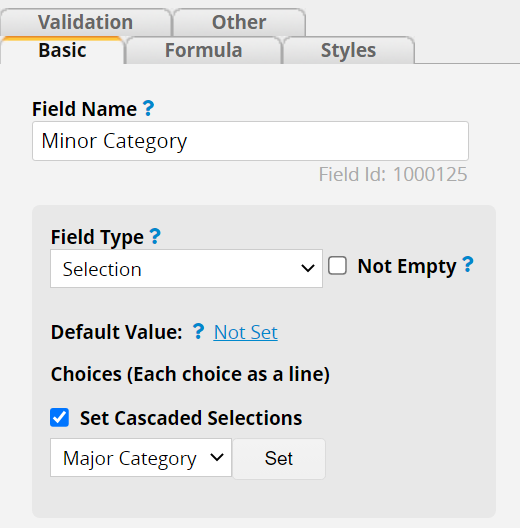Switch to the Validation tab

tap(86, 22)
